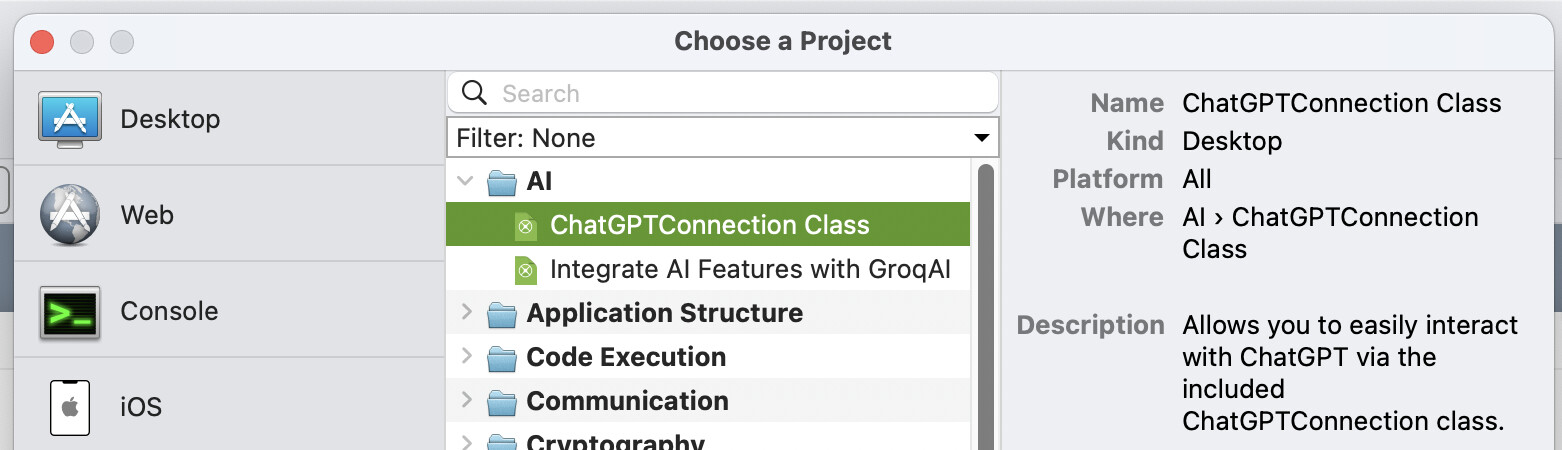Select the Desktop project type icon
The height and width of the screenshot is (450, 1562).
[x=70, y=119]
